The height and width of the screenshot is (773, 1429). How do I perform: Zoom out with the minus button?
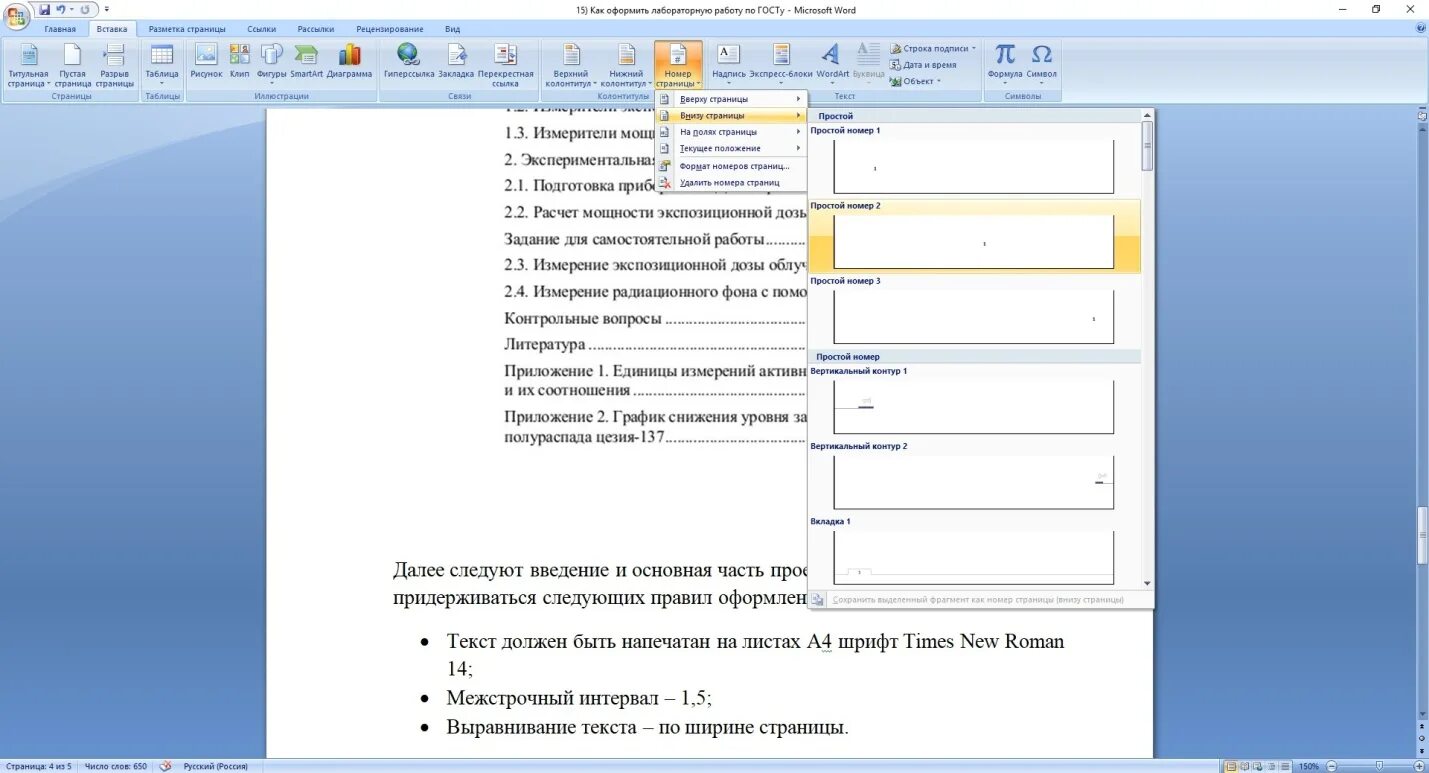(x=1331, y=766)
